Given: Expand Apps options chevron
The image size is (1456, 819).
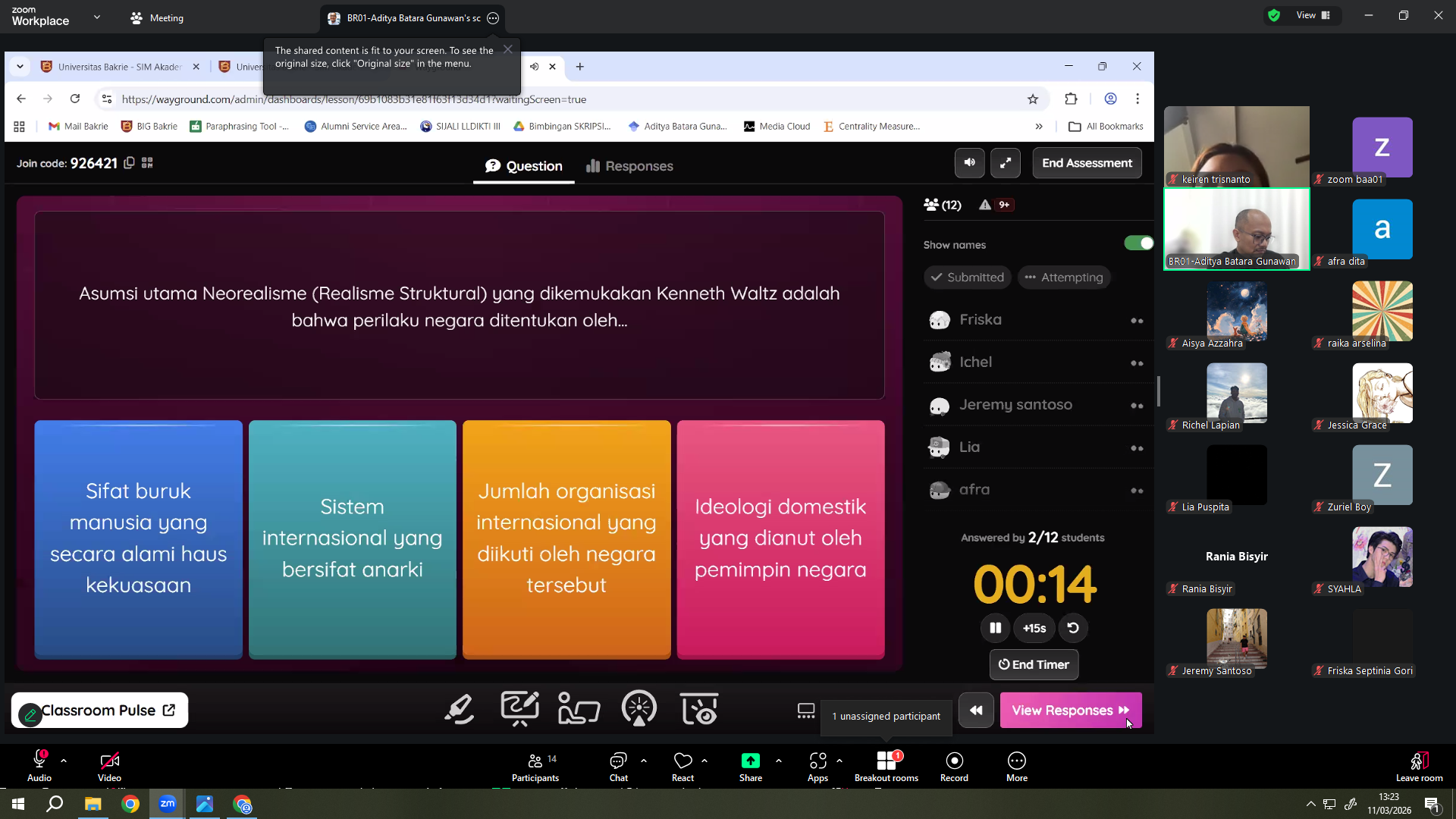Looking at the screenshot, I should click(x=839, y=761).
